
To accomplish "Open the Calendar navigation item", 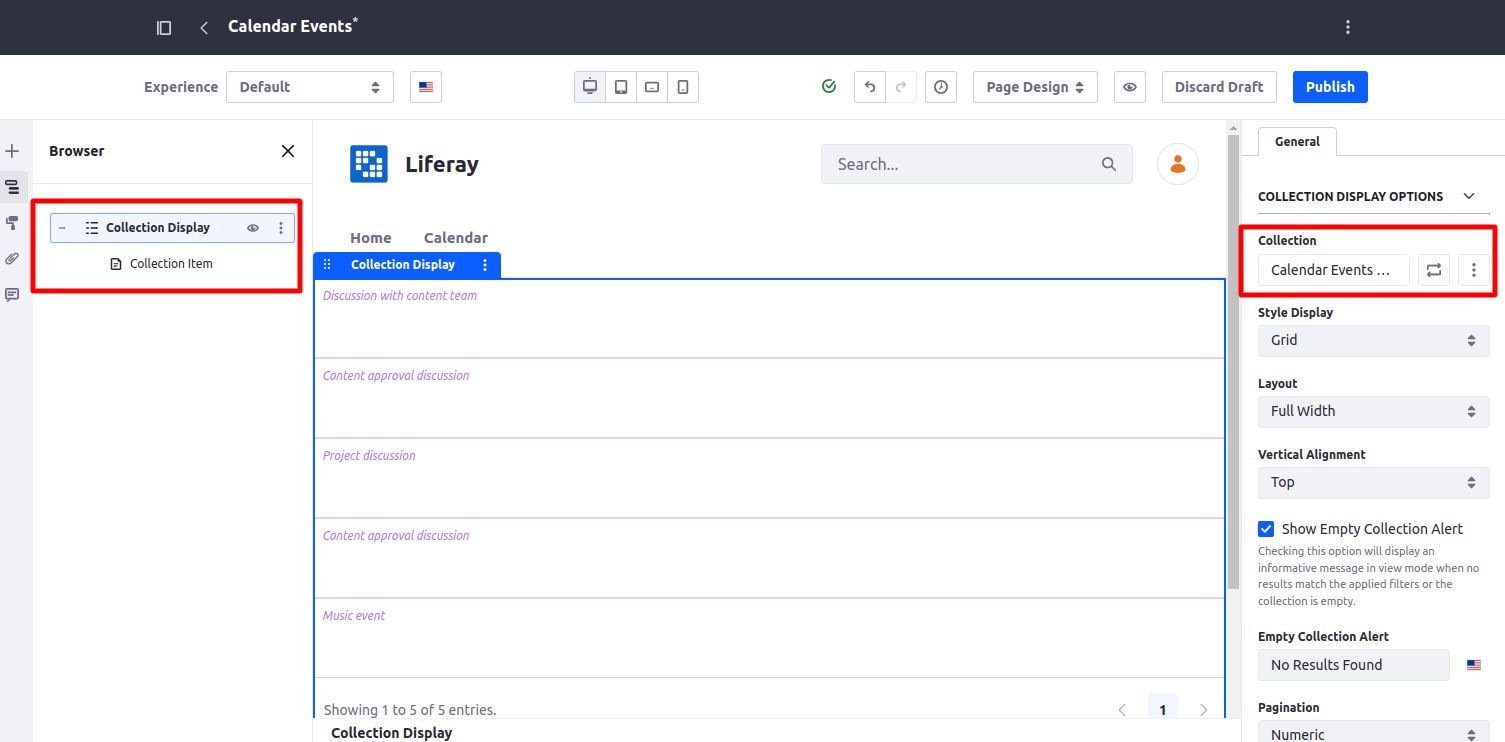I will click(456, 238).
